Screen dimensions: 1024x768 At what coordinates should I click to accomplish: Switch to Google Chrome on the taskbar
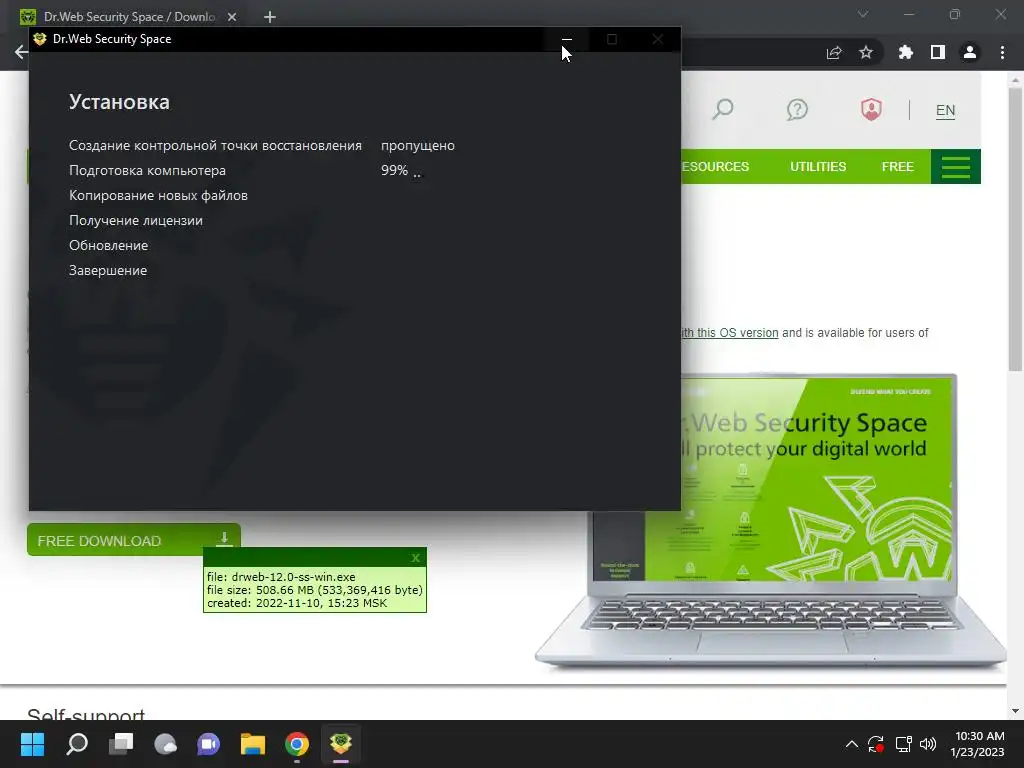click(x=297, y=744)
